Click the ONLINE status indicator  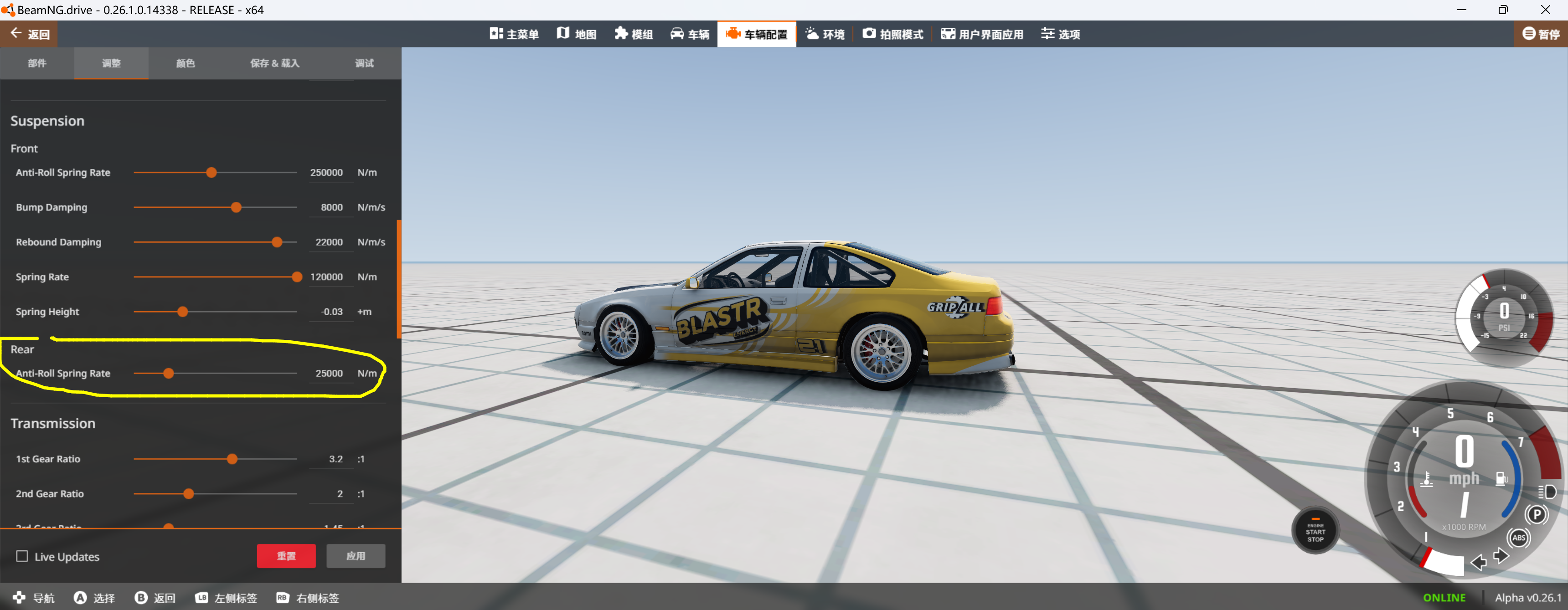click(x=1444, y=598)
